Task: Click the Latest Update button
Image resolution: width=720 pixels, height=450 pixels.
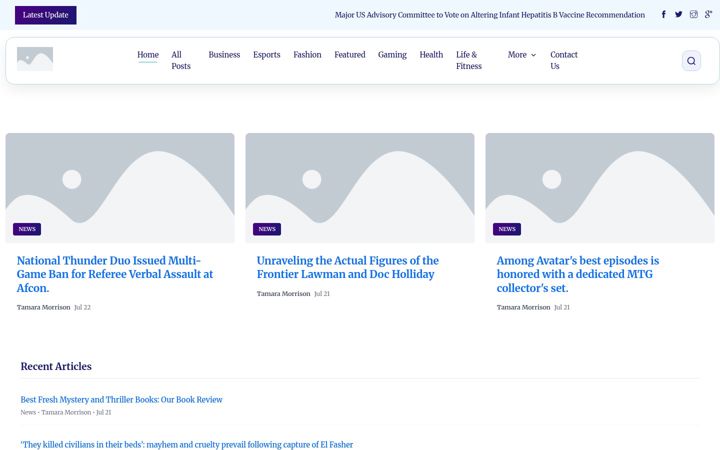Action: (45, 15)
